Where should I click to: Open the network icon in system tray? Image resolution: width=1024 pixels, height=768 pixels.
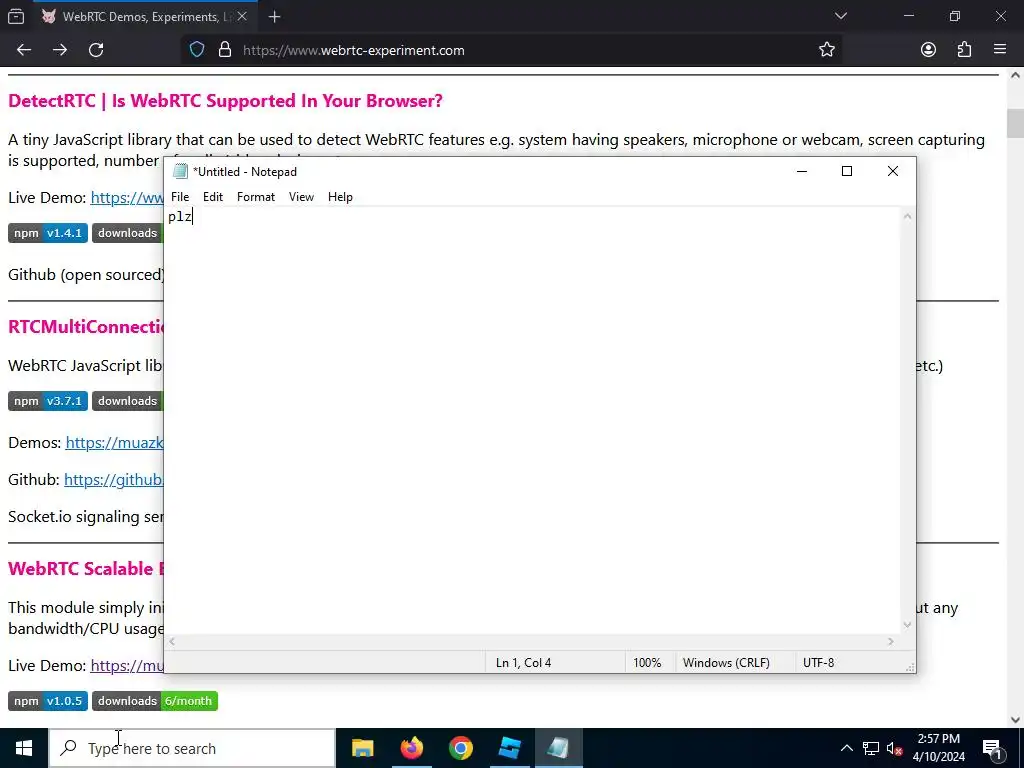tap(871, 748)
